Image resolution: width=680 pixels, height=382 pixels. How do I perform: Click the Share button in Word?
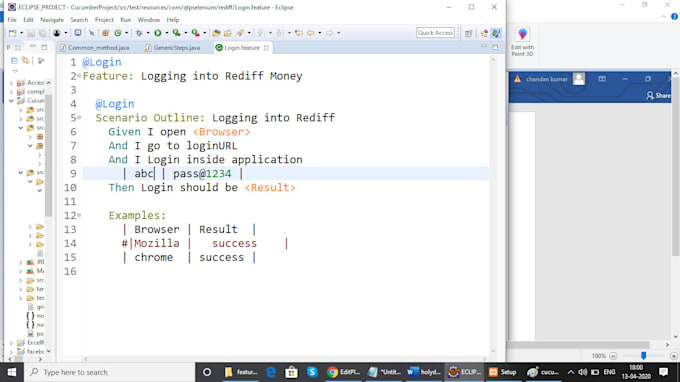click(658, 95)
